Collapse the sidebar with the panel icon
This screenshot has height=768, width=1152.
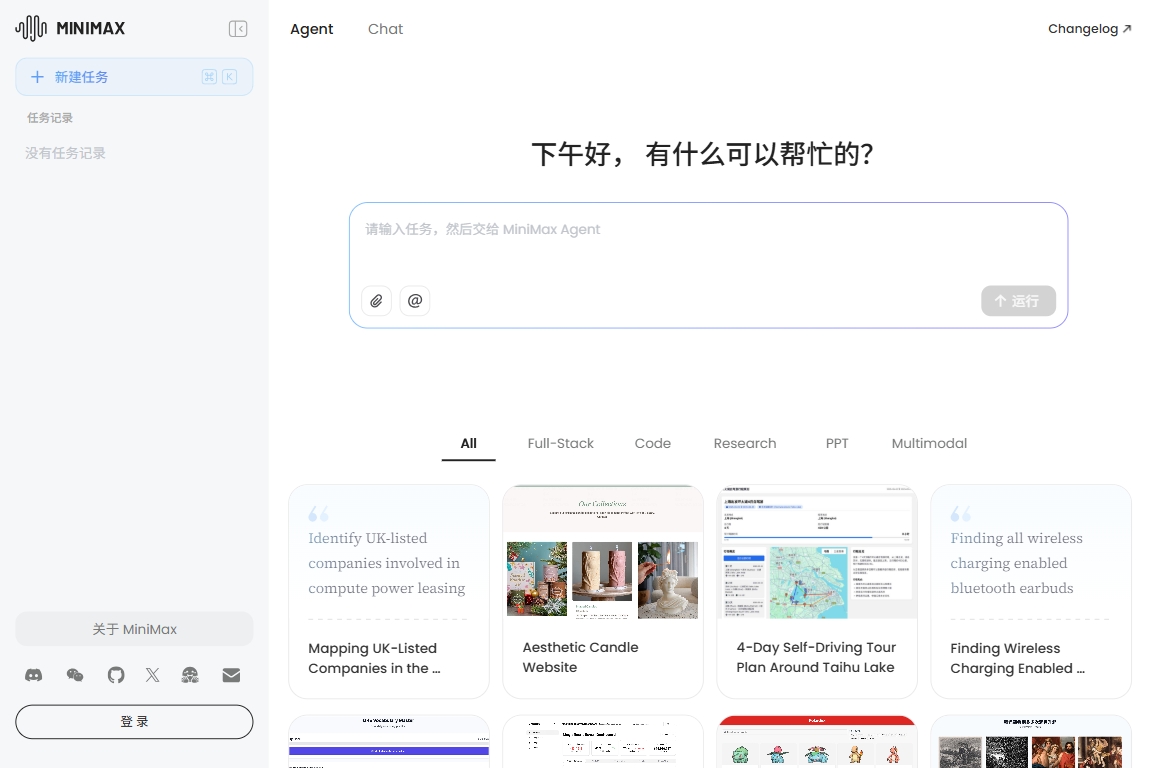(x=238, y=29)
